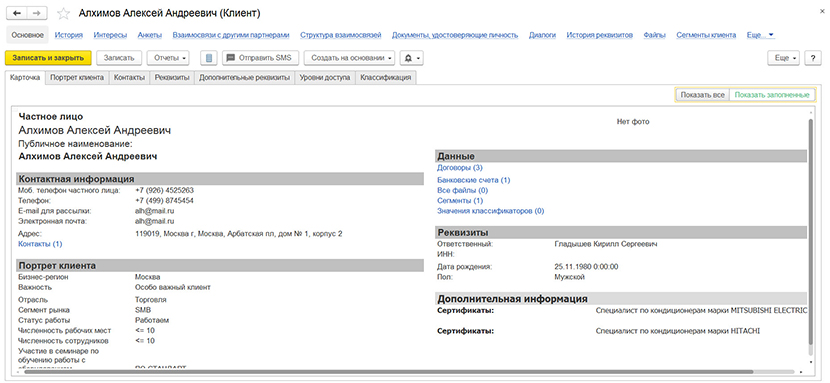The height and width of the screenshot is (383, 830).
Task: Go back with the left arrow button
Action: [18, 13]
